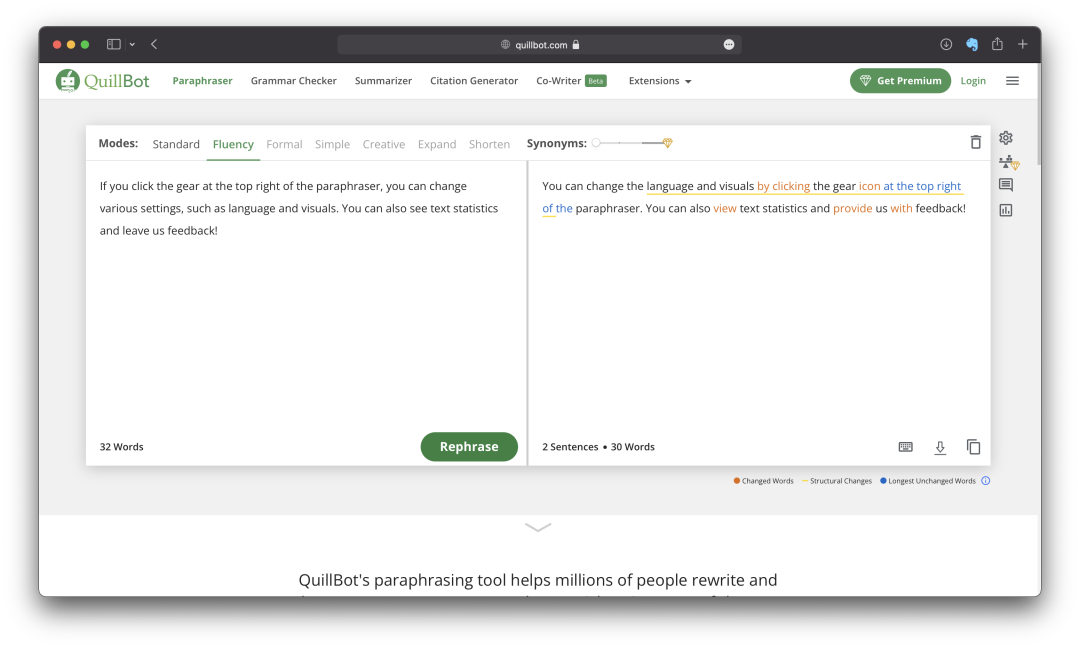The height and width of the screenshot is (648, 1080).
Task: Click the "Longest Unchanged Words" legend label
Action: (x=932, y=481)
